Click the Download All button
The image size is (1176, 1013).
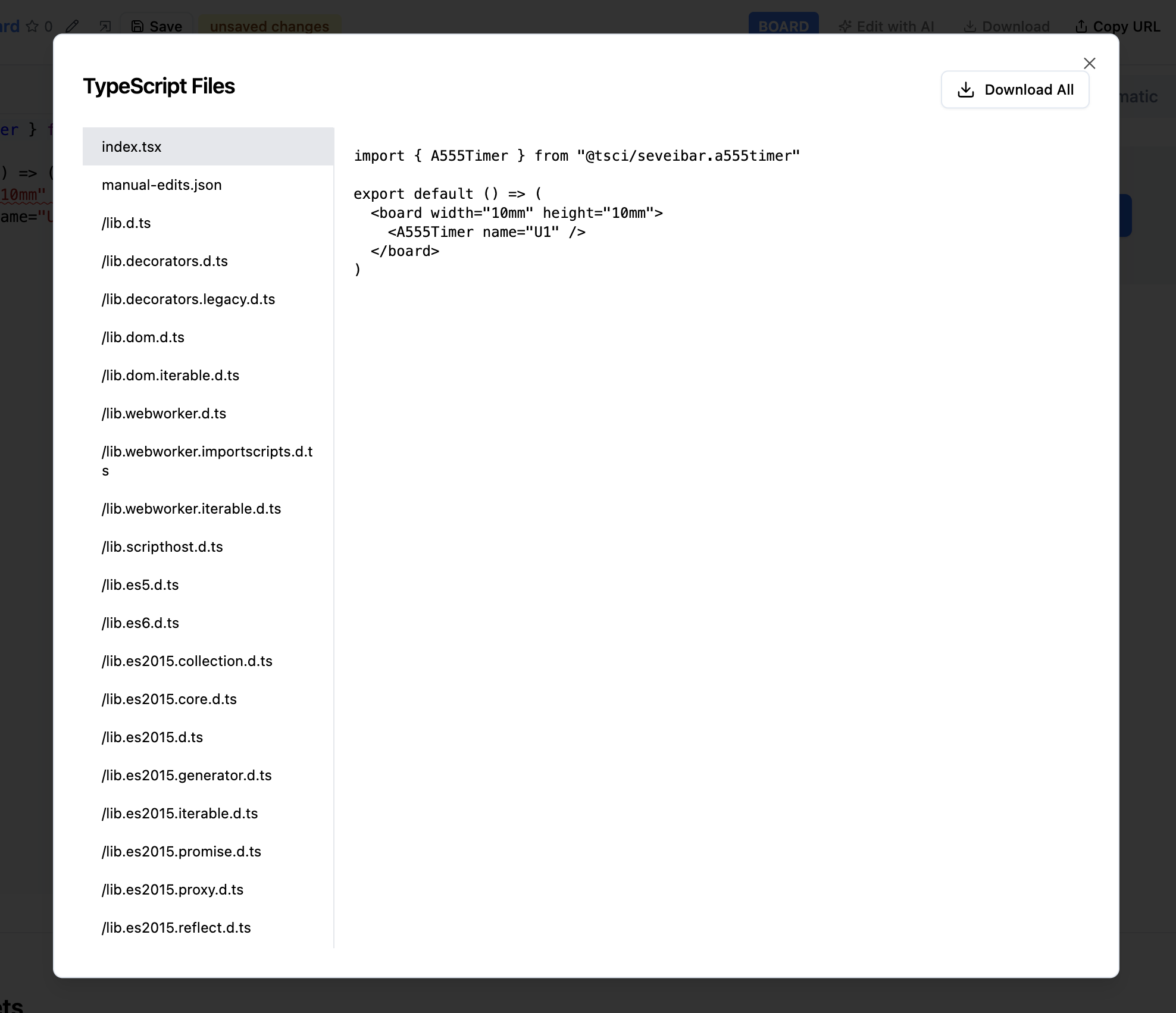point(1015,90)
